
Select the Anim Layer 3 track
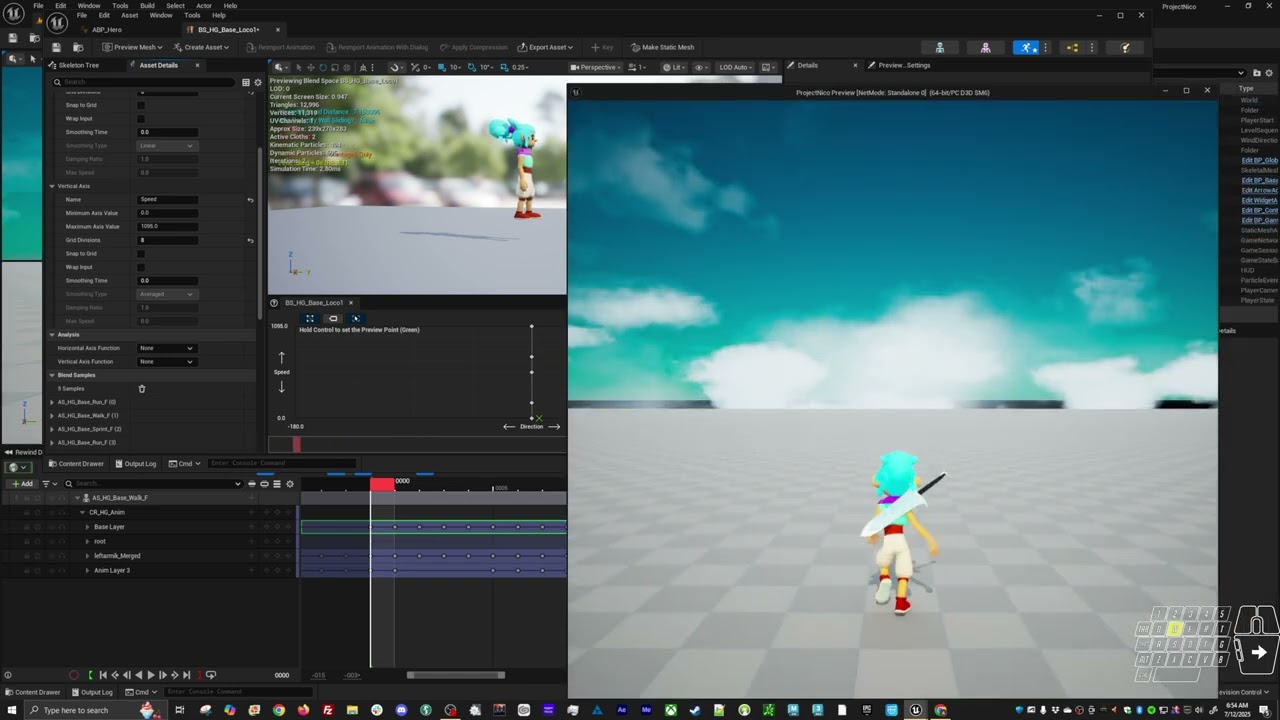(x=112, y=570)
